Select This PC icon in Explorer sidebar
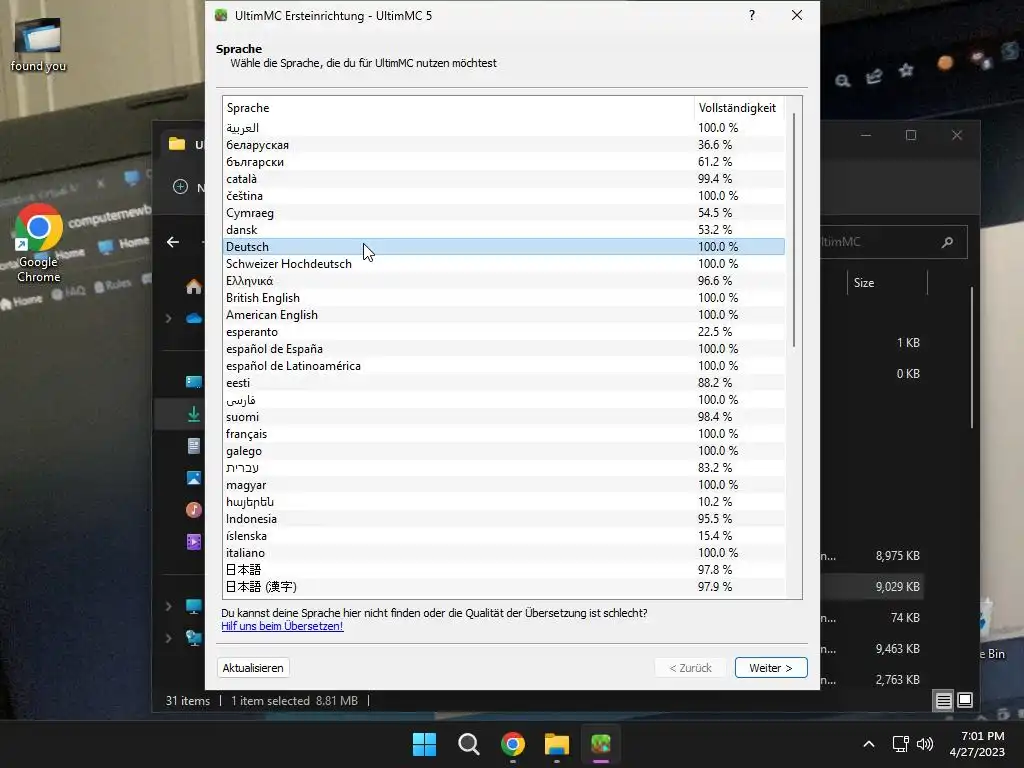 [x=193, y=606]
